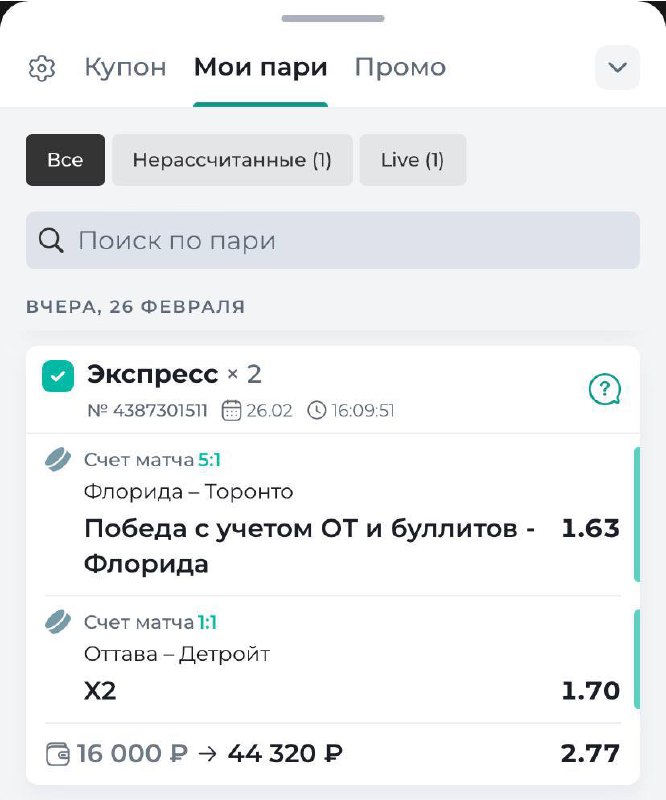Screen dimensions: 666x800
Task: Collapse the panel with the chevron button
Action: (617, 68)
